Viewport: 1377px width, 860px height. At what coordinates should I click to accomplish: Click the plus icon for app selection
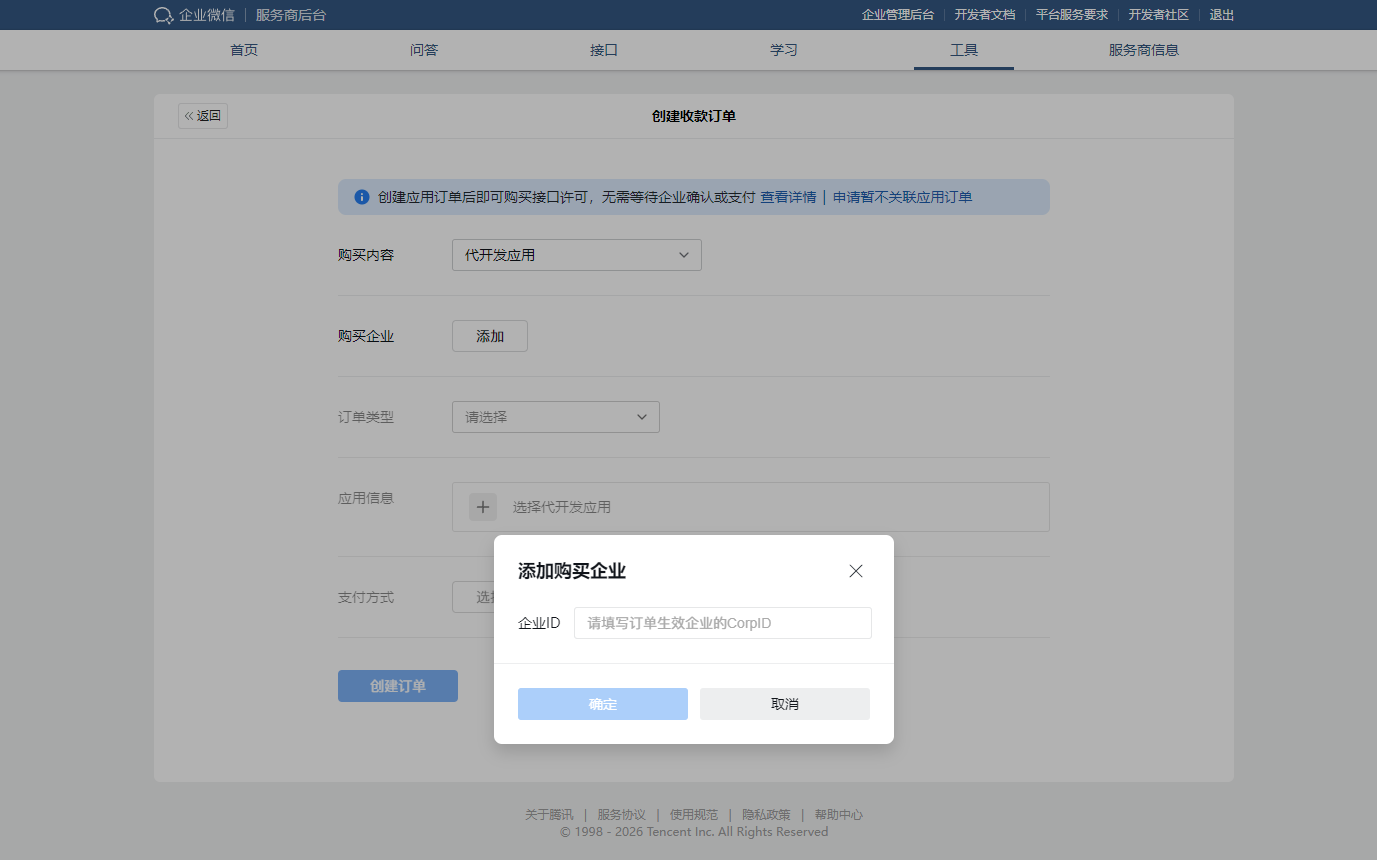click(x=483, y=507)
